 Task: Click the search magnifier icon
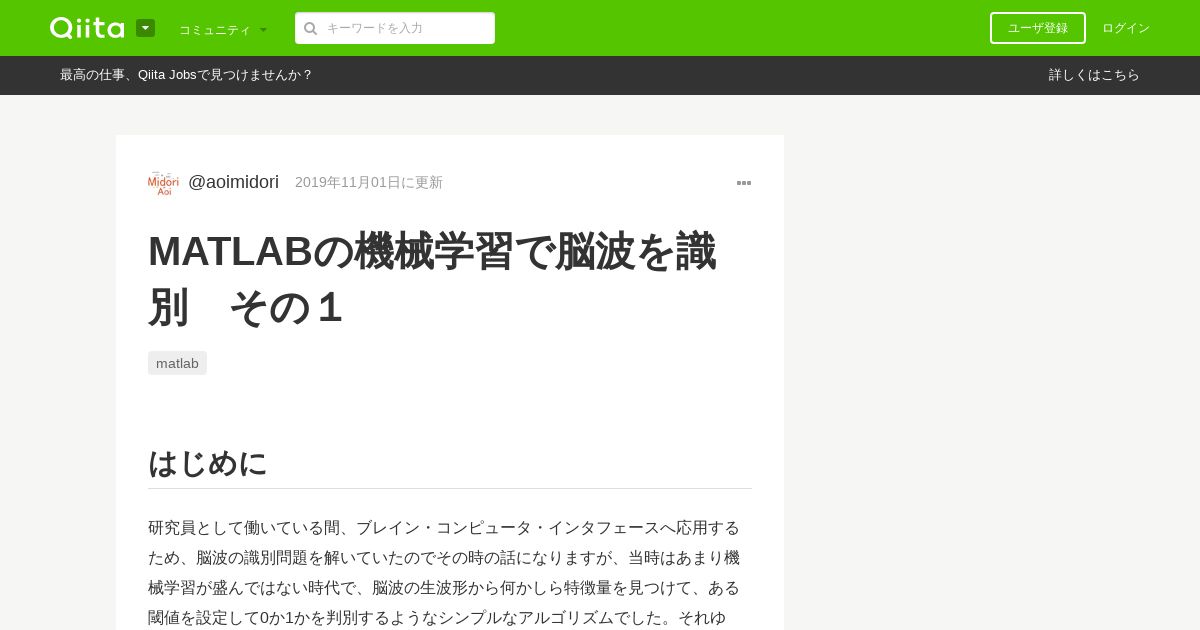[311, 28]
